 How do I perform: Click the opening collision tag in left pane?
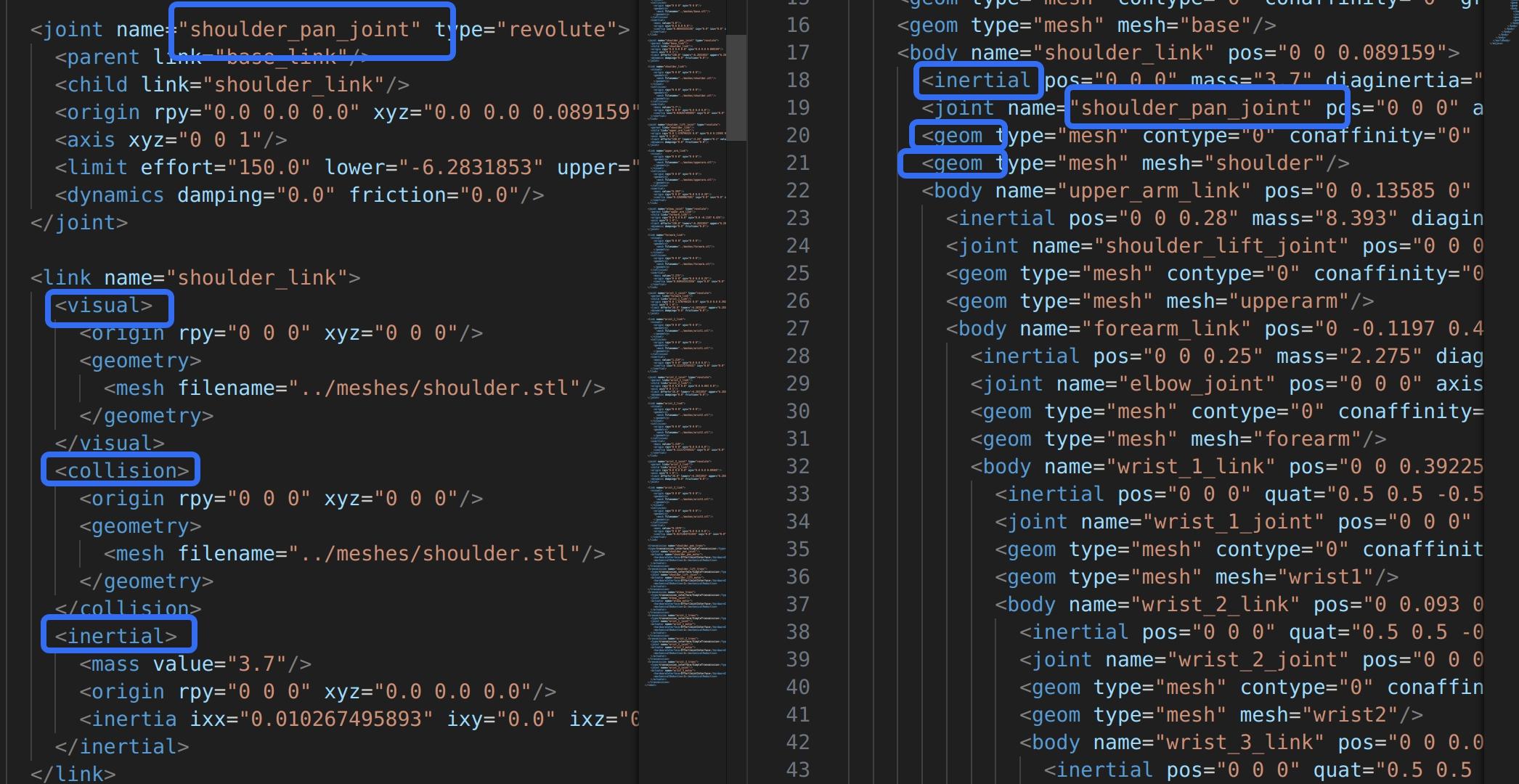click(x=121, y=470)
